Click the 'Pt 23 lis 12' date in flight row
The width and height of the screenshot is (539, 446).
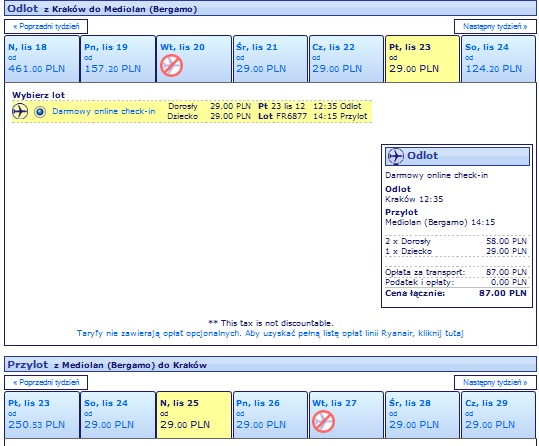point(282,106)
